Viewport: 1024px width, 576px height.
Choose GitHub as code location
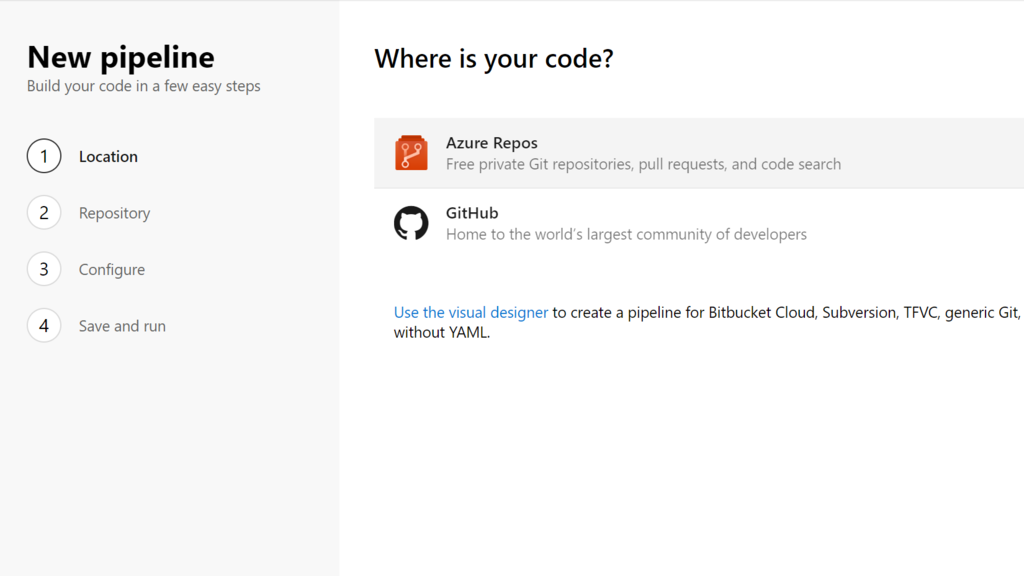[699, 223]
